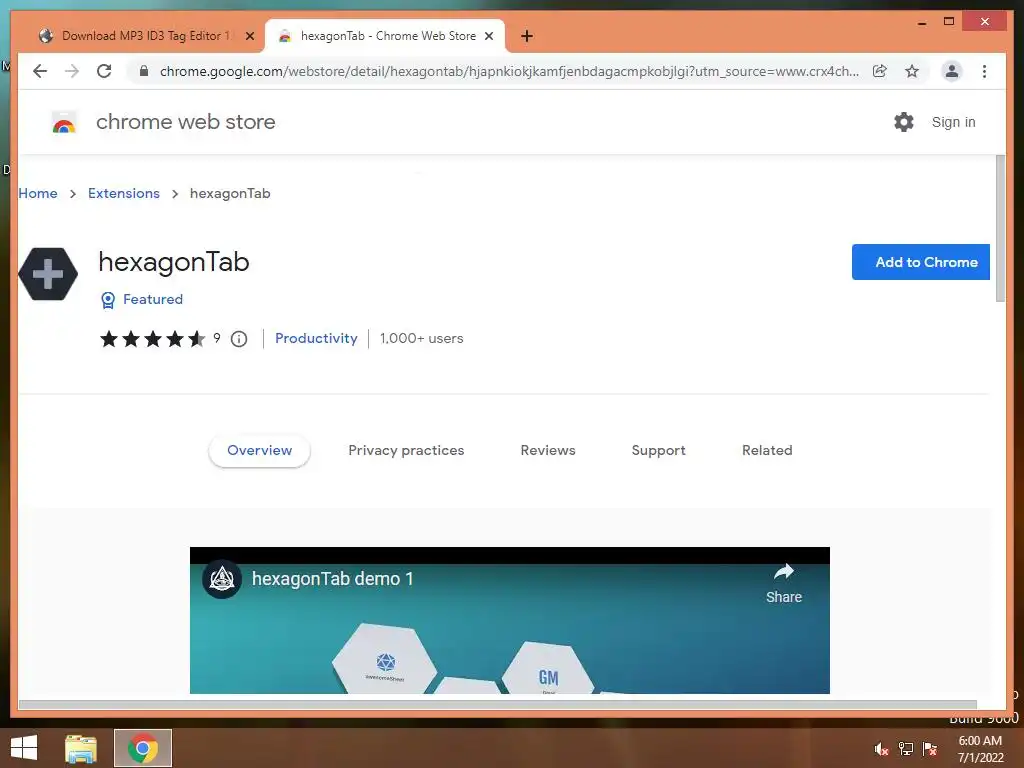Bookmark this page with the star icon
Viewport: 1024px width, 768px height.
[x=912, y=71]
